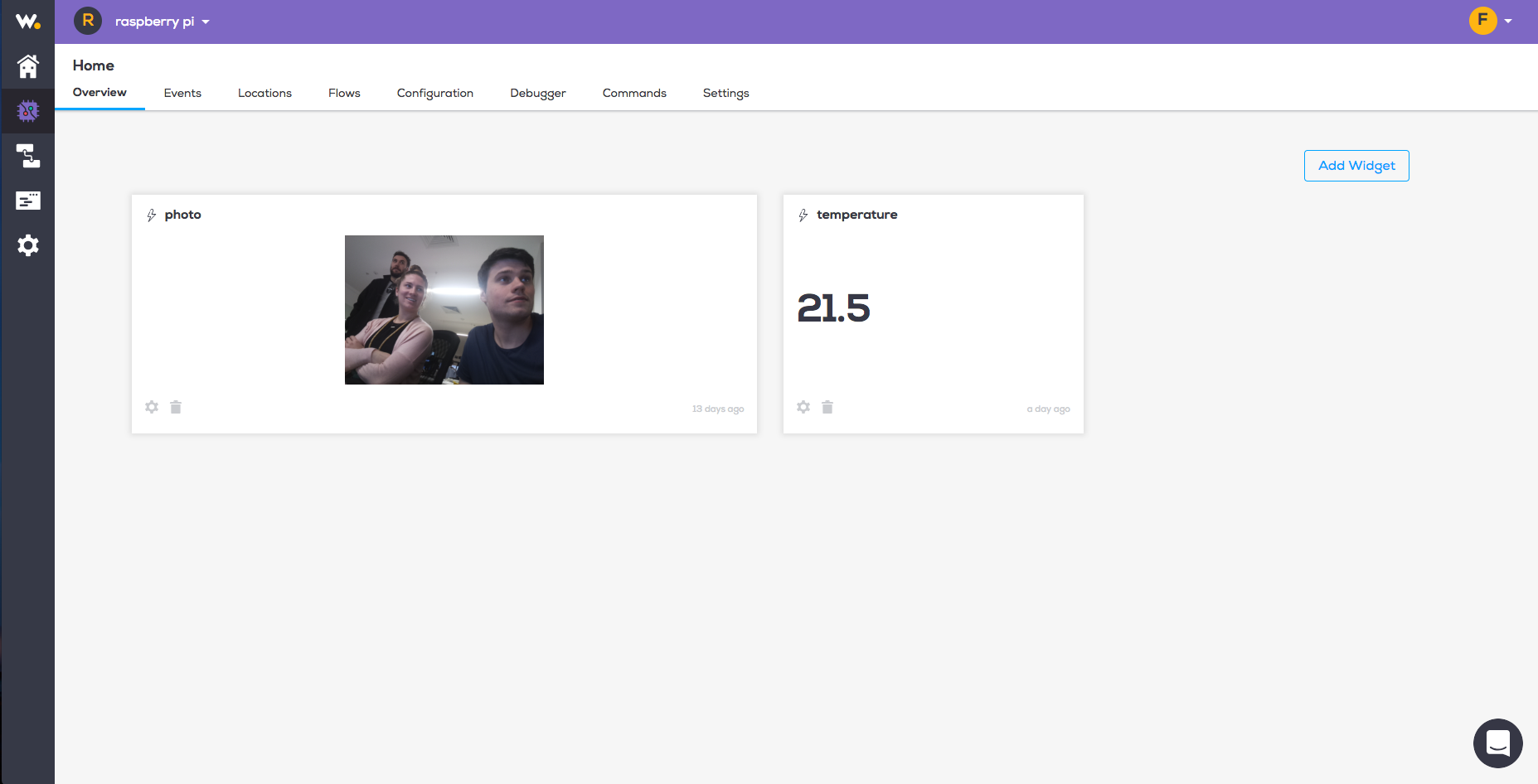Switch to the Settings tab
Viewport: 1538px width, 784px height.
click(x=726, y=93)
